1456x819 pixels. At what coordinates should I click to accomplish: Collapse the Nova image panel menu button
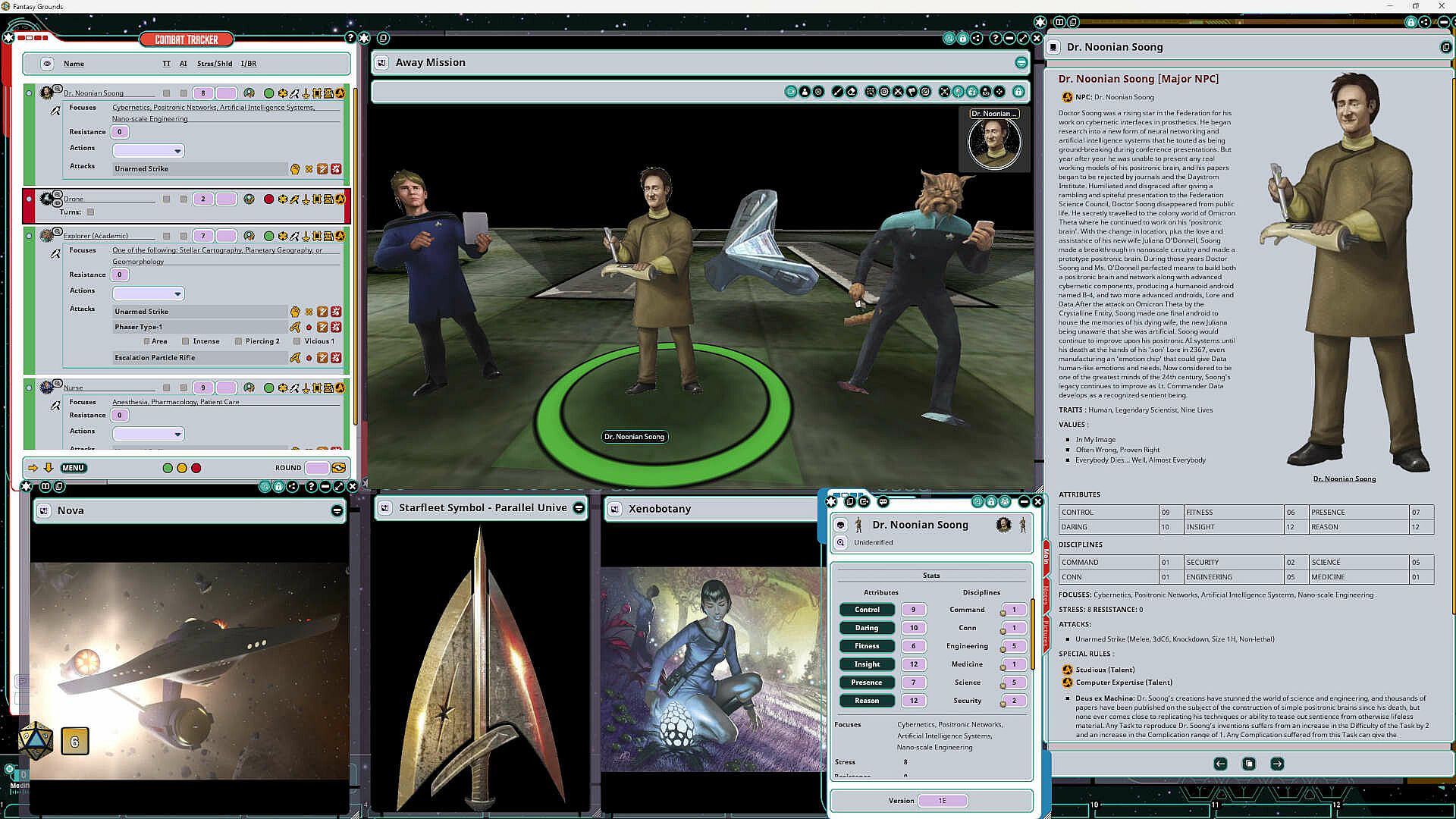[x=337, y=511]
